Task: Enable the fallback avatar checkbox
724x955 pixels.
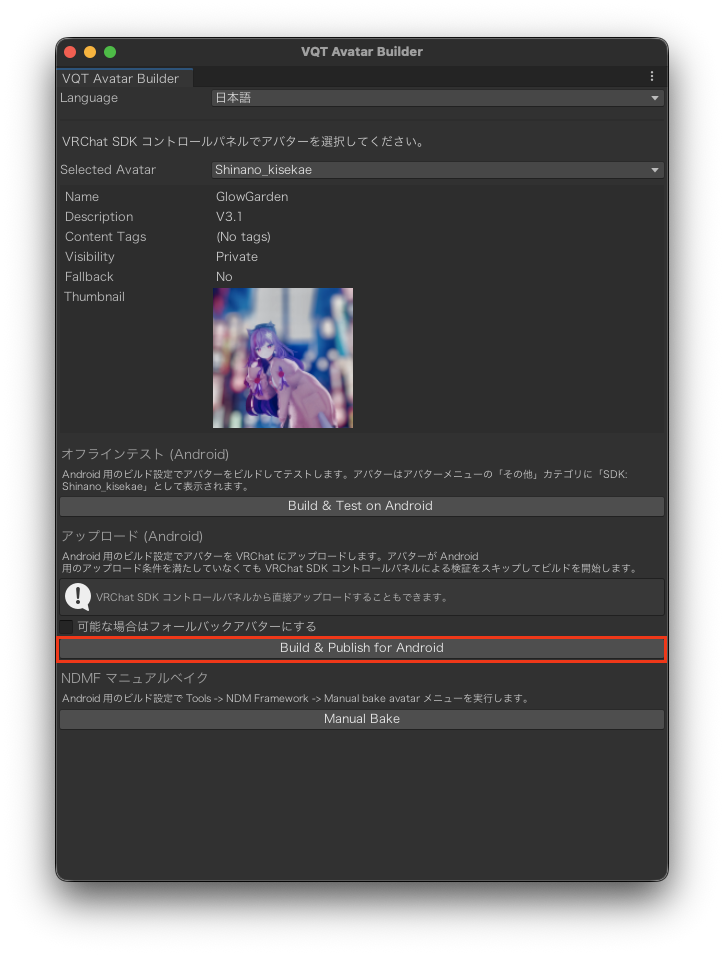Action: [x=67, y=626]
